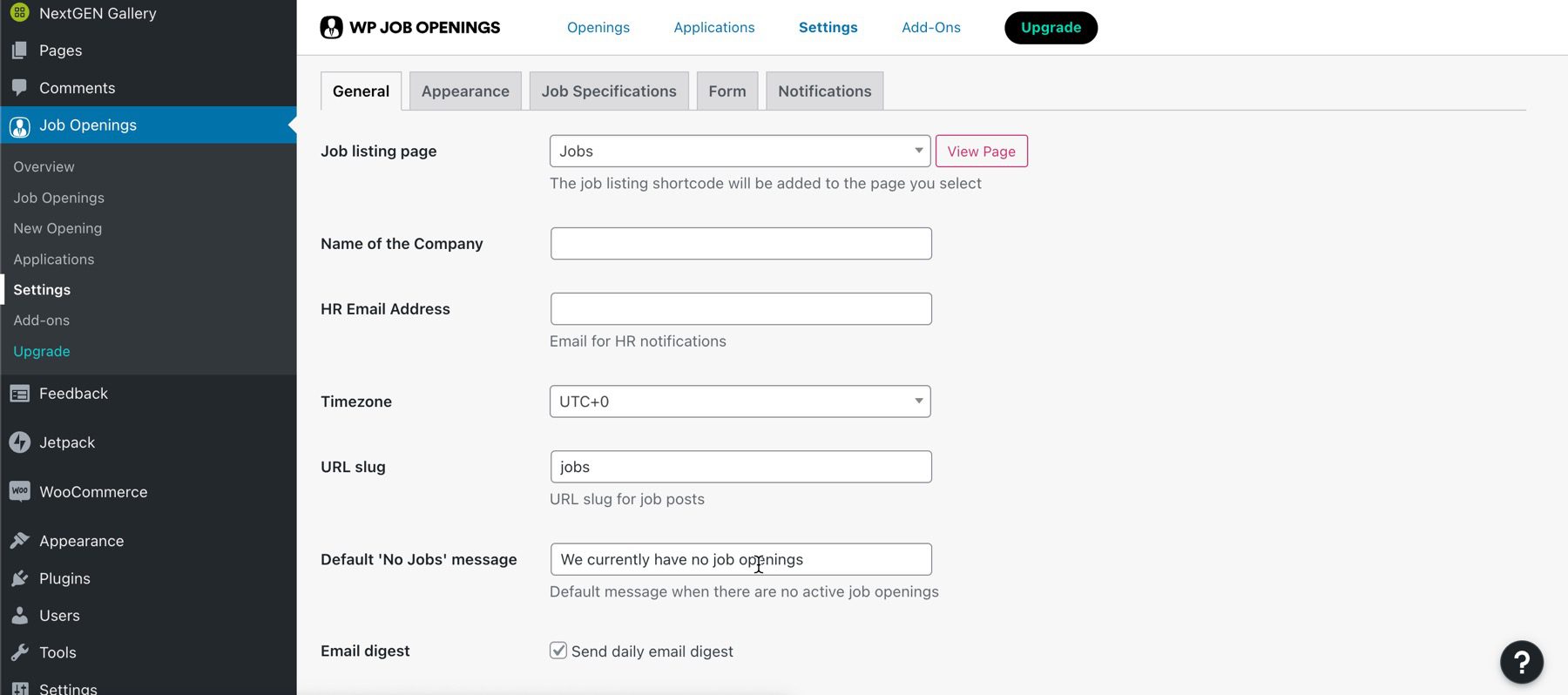Click the View Page button
Screen dimensions: 1568x695
point(981,151)
